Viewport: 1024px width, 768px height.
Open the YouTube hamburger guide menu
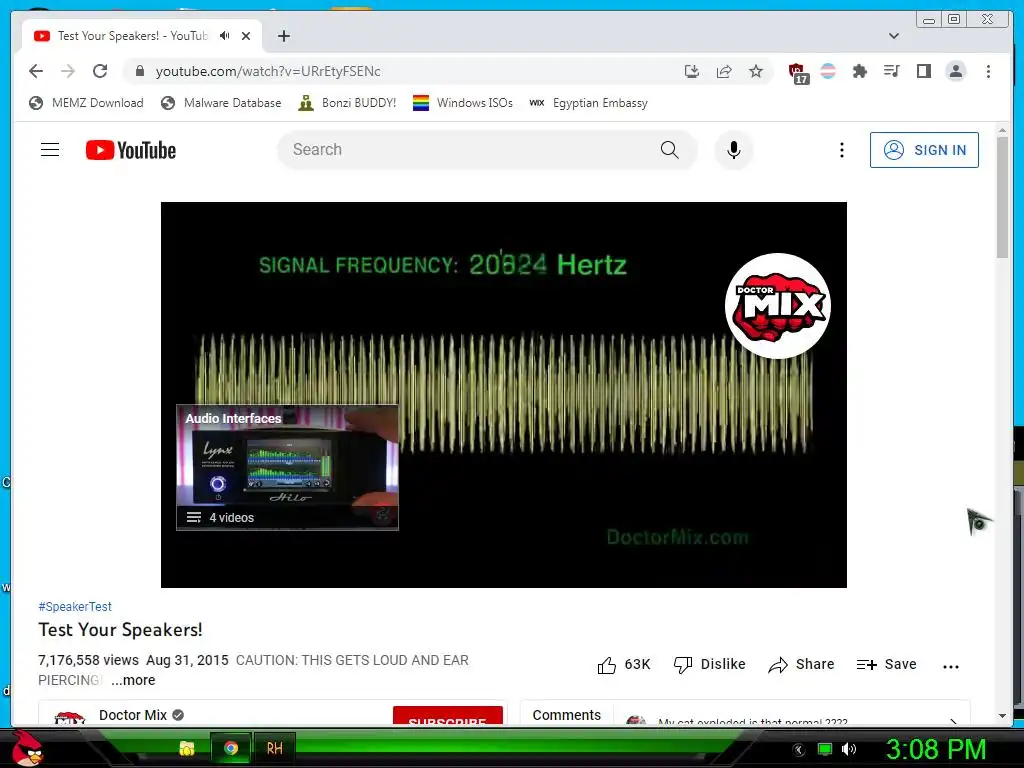(x=50, y=150)
